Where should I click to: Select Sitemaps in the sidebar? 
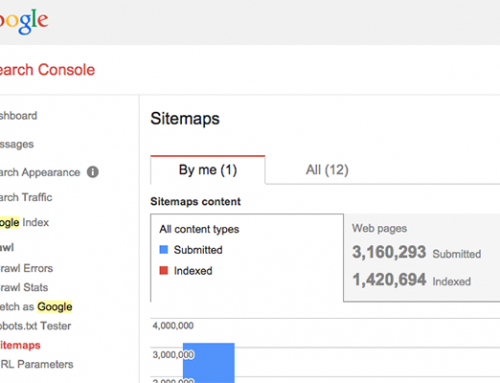20,345
